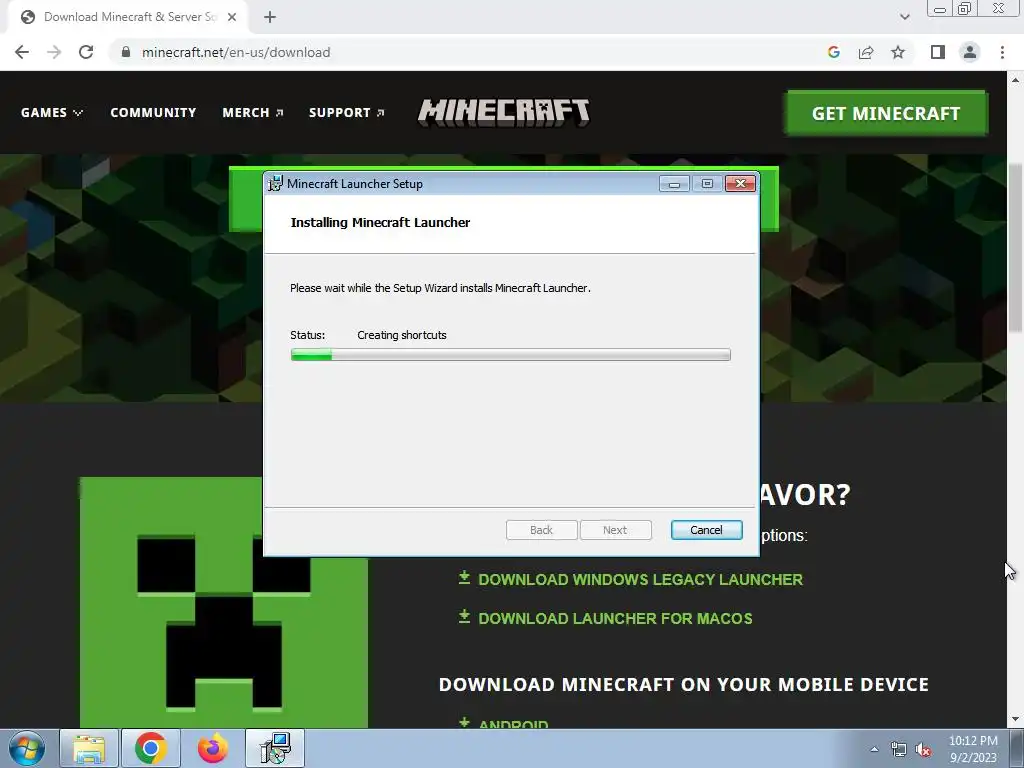Maximize the Minecraft Launcher Setup dialog
Screen dimensions: 1024x768
707,184
